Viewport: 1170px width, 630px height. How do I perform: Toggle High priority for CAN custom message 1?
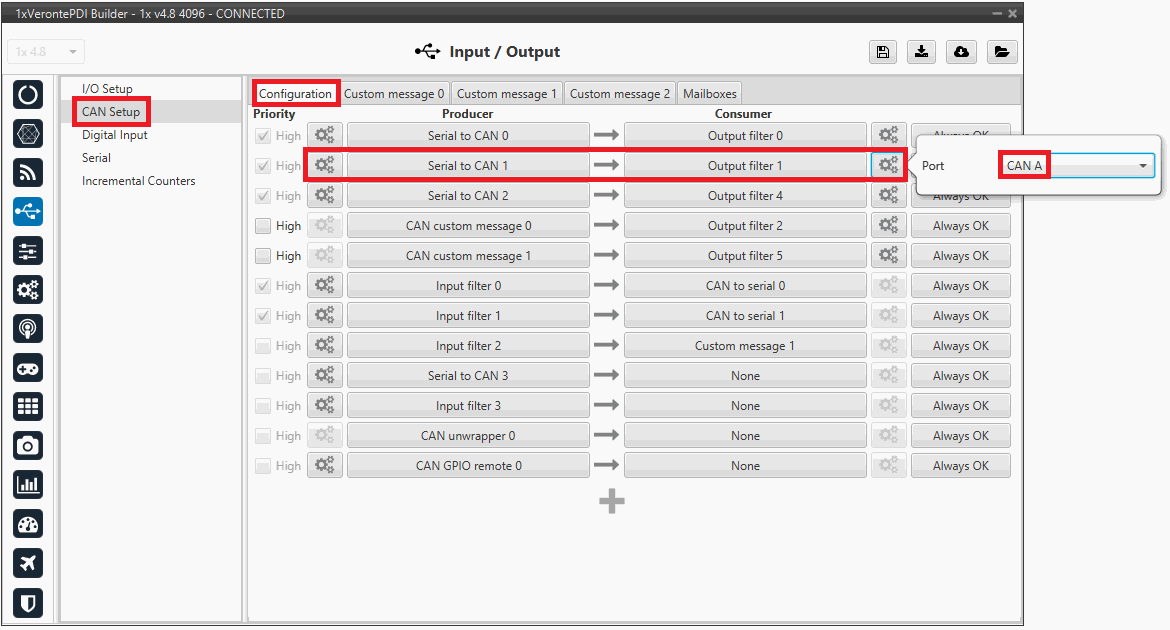click(263, 256)
